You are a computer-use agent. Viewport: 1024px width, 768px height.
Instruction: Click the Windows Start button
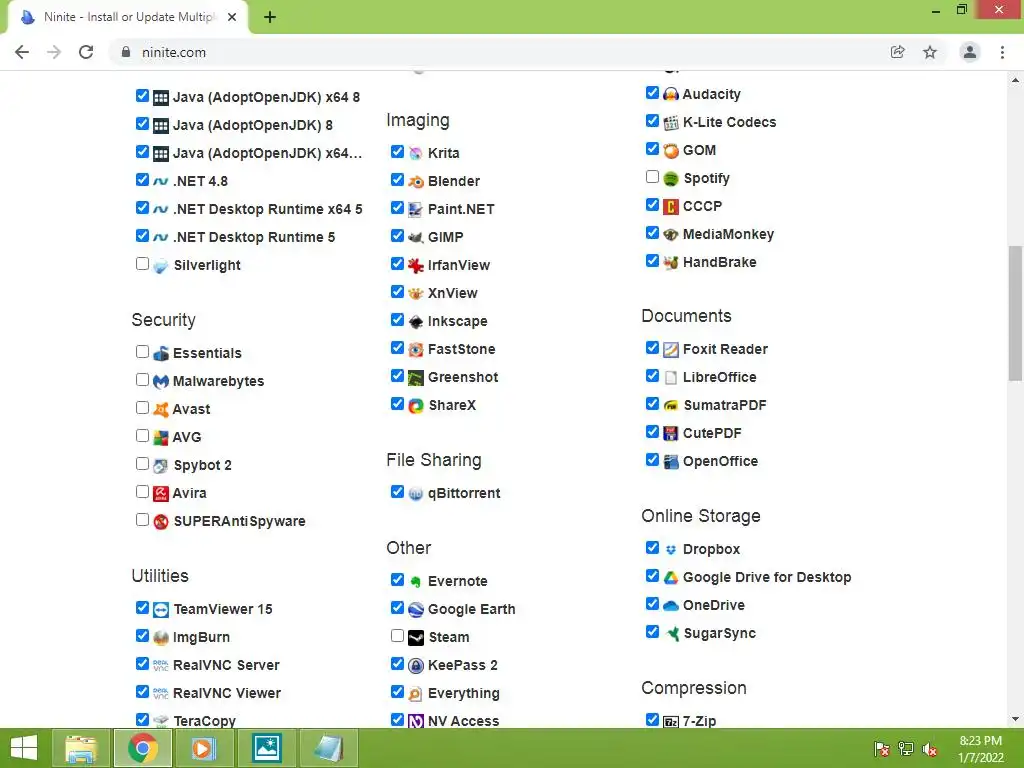click(24, 748)
